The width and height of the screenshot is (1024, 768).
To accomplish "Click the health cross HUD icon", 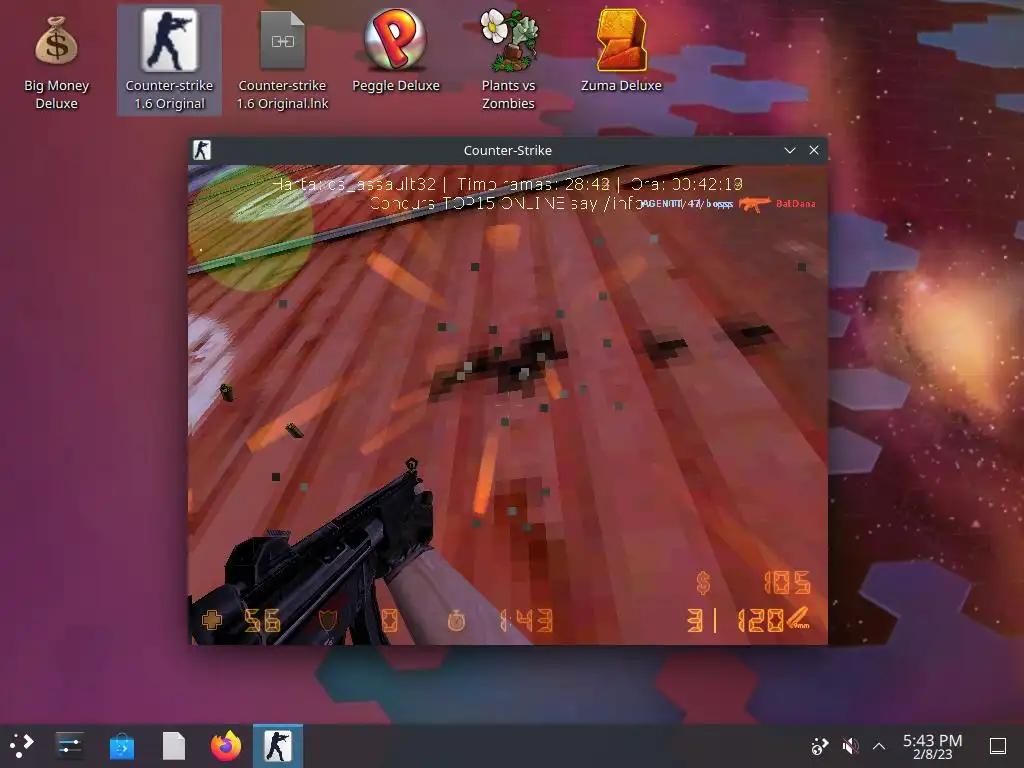I will [212, 620].
